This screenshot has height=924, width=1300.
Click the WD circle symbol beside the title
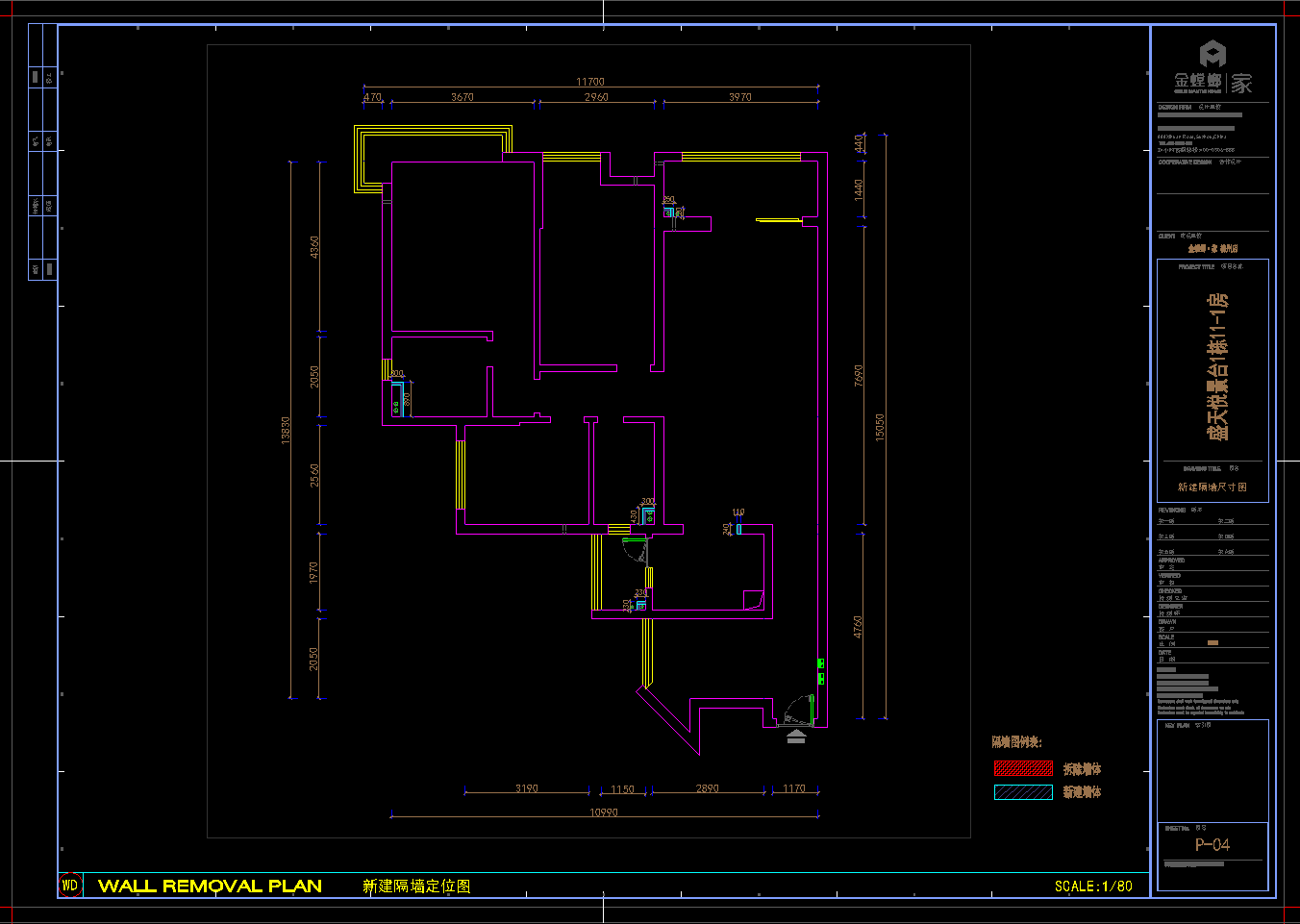click(x=70, y=886)
